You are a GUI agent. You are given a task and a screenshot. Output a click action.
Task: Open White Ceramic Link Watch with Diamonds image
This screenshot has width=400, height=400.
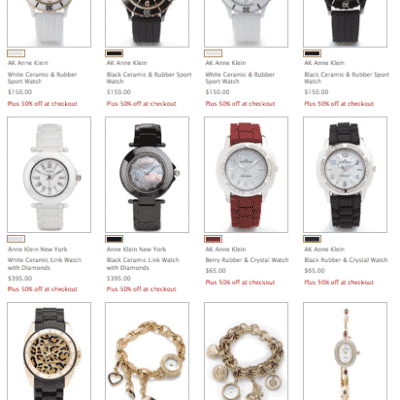pyautogui.click(x=49, y=175)
